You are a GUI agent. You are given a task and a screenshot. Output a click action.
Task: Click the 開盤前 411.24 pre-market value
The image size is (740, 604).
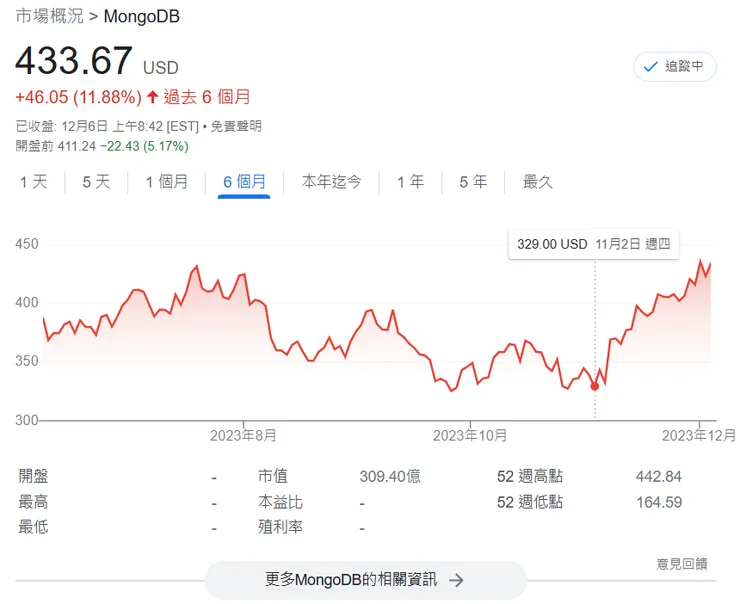[x=56, y=146]
